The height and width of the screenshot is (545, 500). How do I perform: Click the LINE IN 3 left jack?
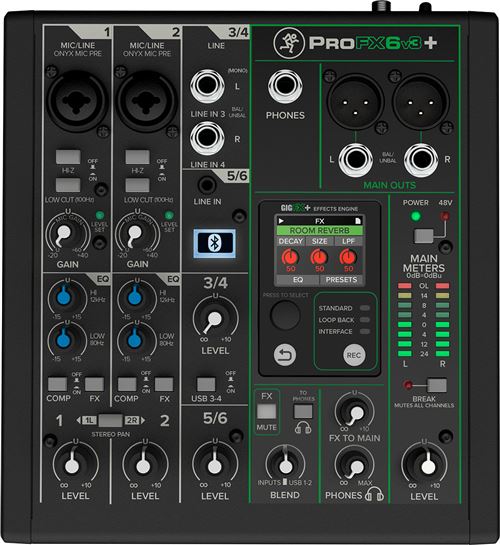pos(207,86)
